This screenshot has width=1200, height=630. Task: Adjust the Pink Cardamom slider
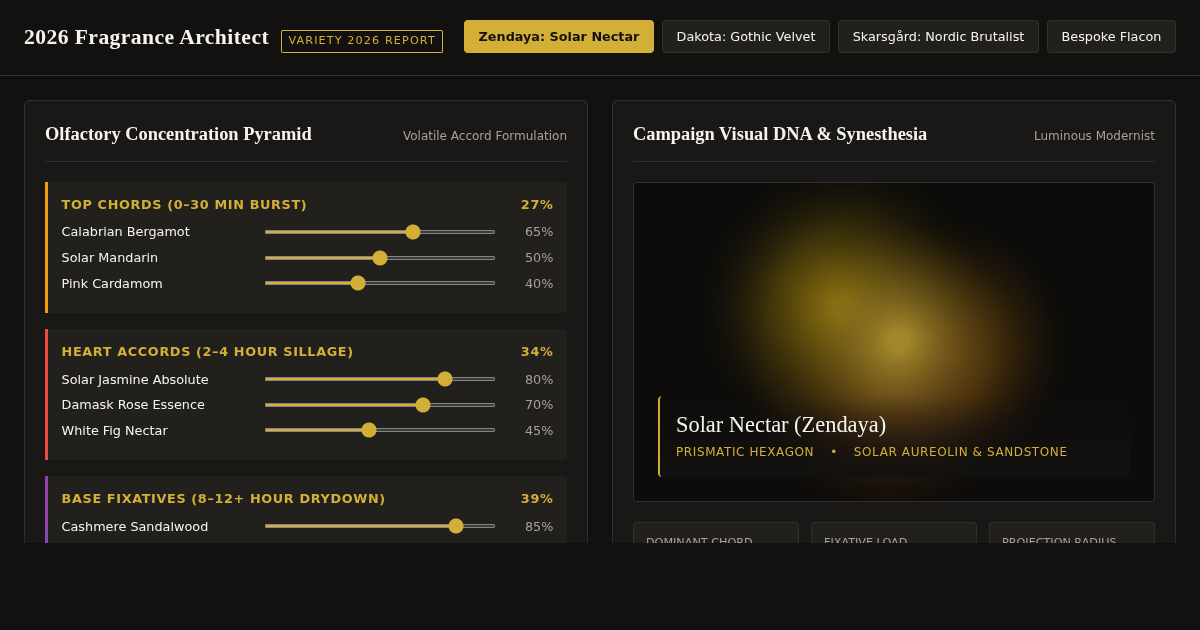380,283
